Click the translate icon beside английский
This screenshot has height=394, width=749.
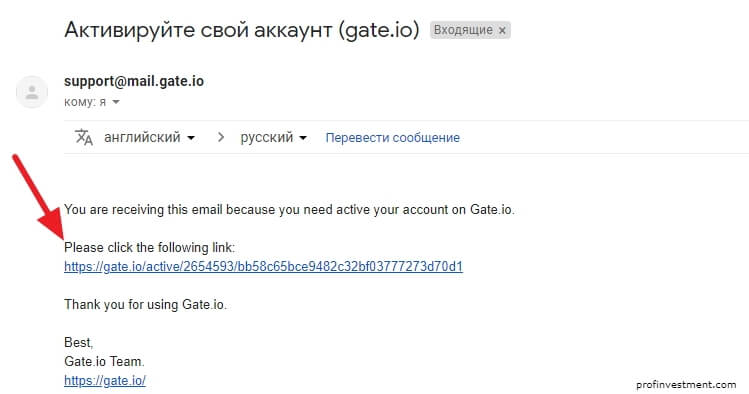84,137
